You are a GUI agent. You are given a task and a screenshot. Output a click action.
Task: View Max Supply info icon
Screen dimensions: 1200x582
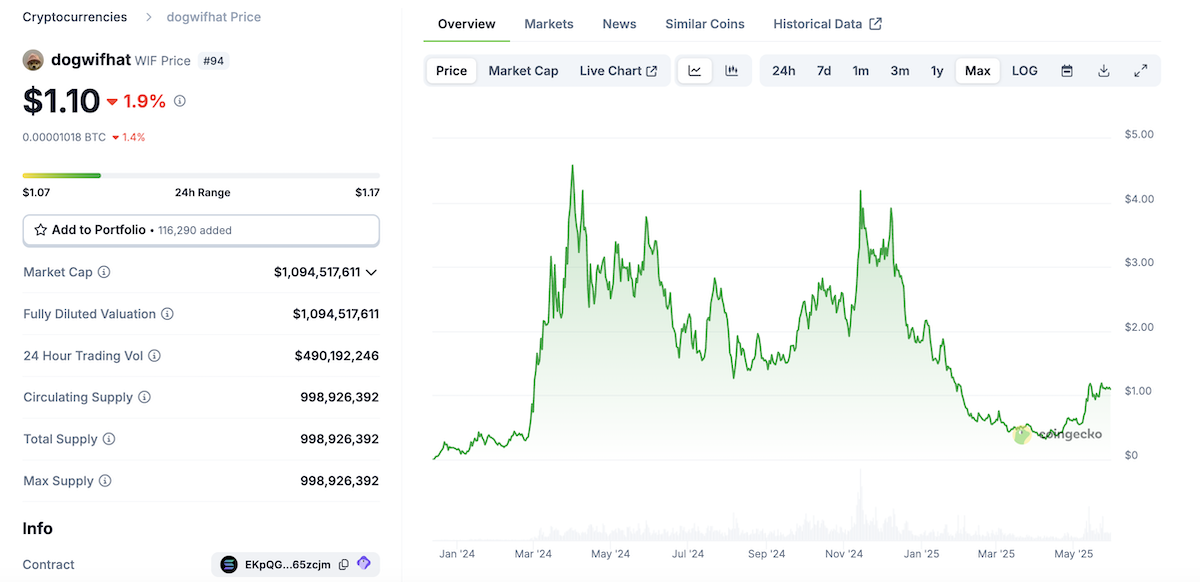pos(105,481)
